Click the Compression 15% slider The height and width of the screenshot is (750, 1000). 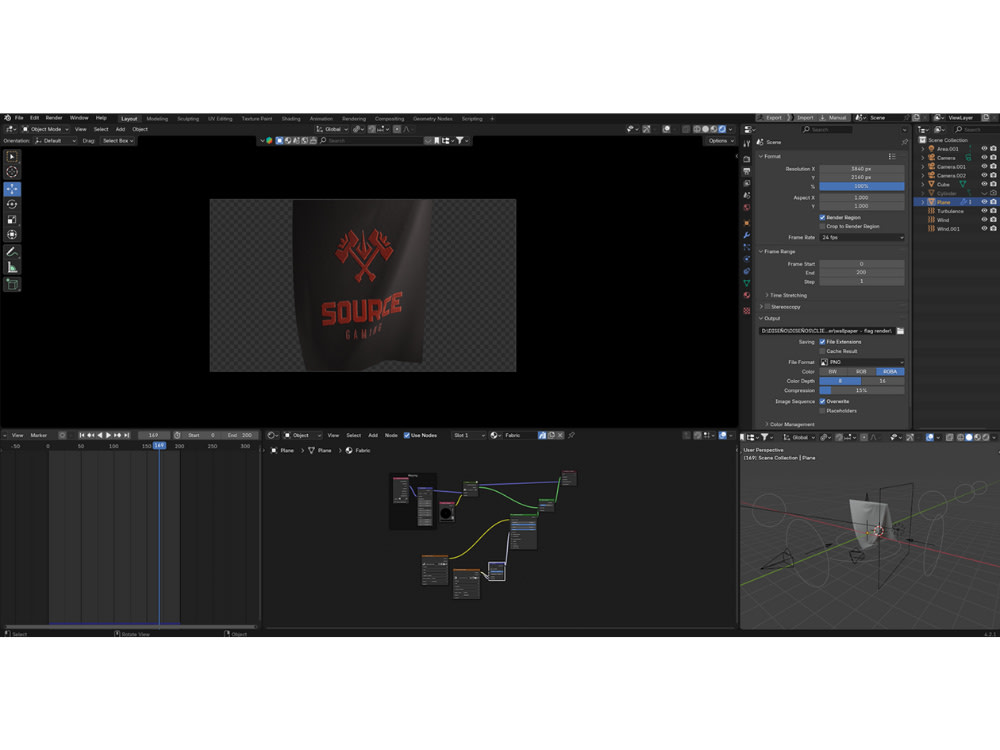[862, 390]
